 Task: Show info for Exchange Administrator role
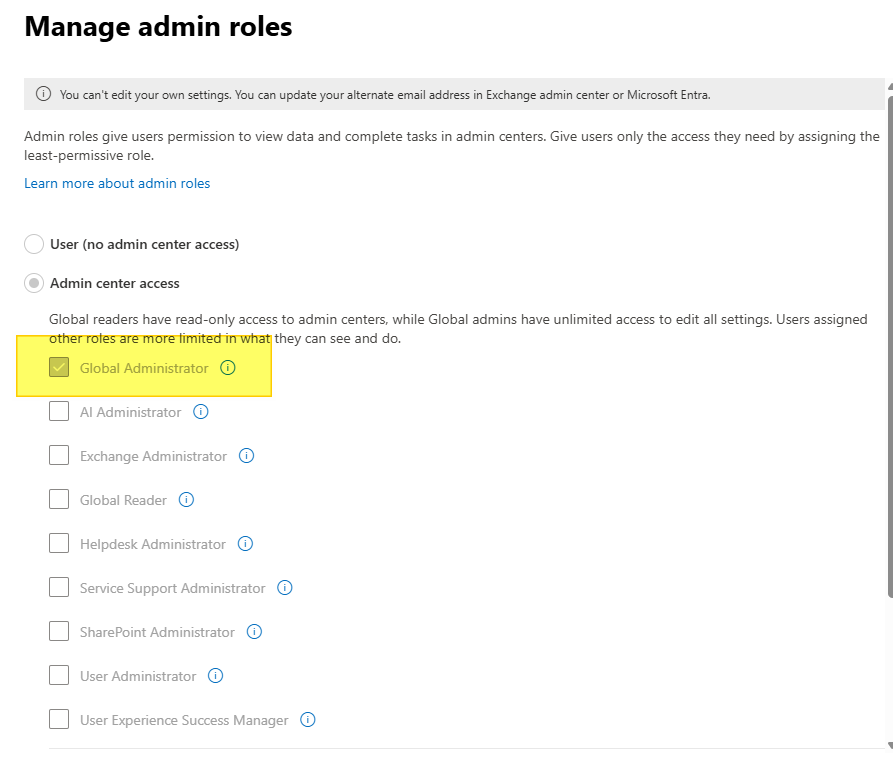pos(246,456)
